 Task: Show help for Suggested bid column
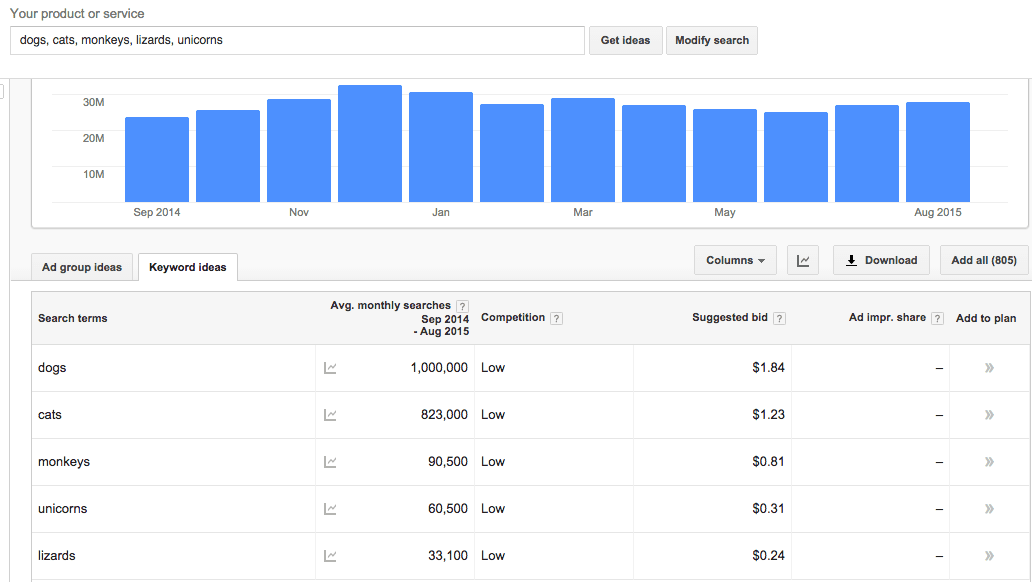pyautogui.click(x=779, y=318)
